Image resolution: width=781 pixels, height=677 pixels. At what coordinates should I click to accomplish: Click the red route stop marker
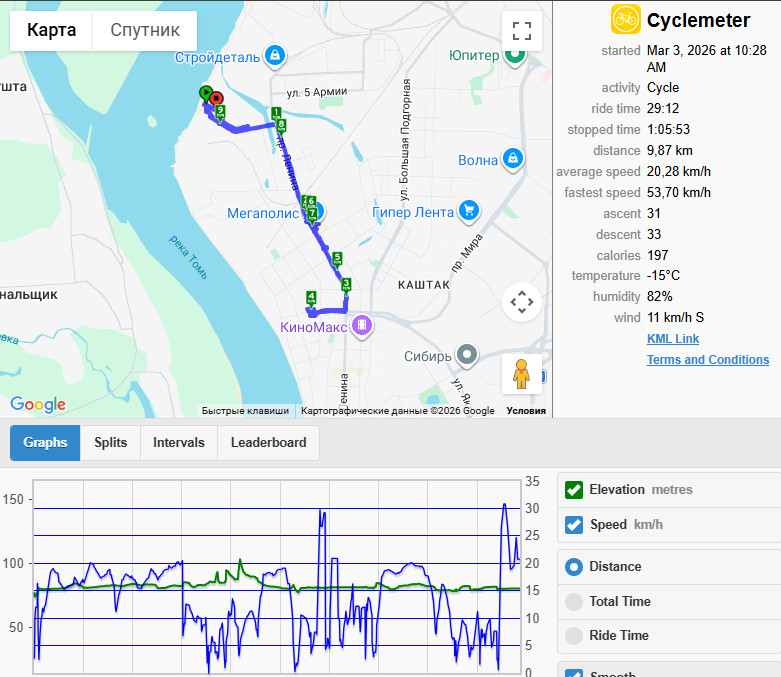(217, 98)
